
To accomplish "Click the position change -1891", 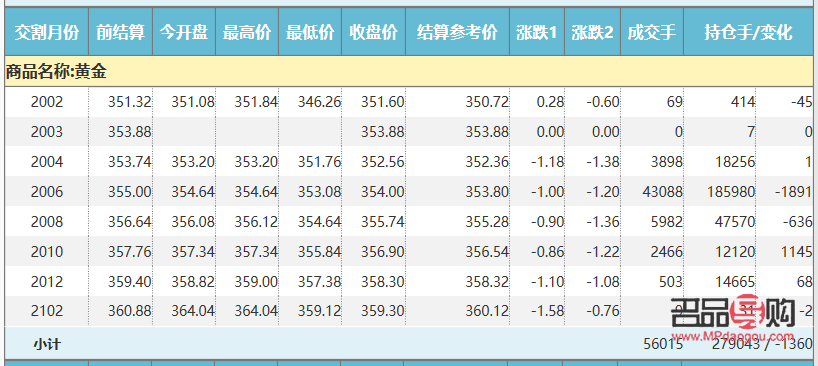I will coord(793,192).
